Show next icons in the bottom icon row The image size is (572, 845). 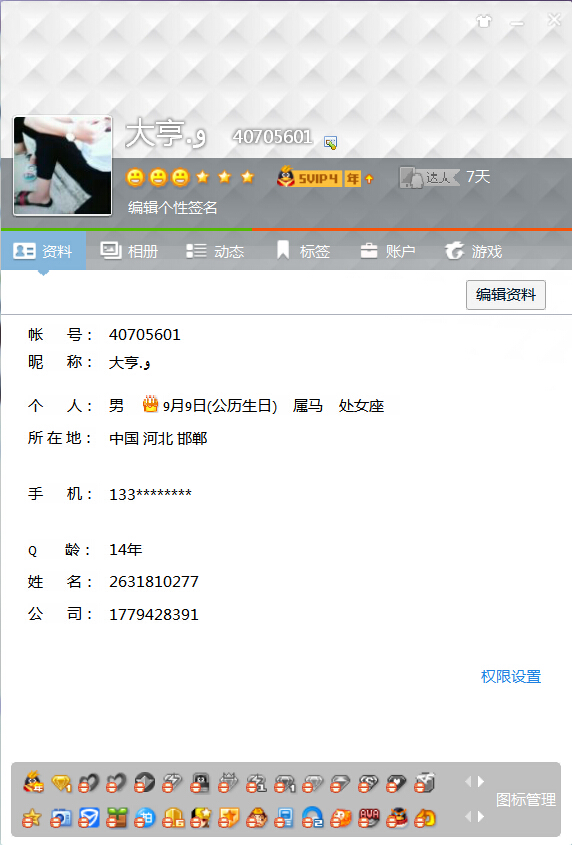tap(480, 817)
